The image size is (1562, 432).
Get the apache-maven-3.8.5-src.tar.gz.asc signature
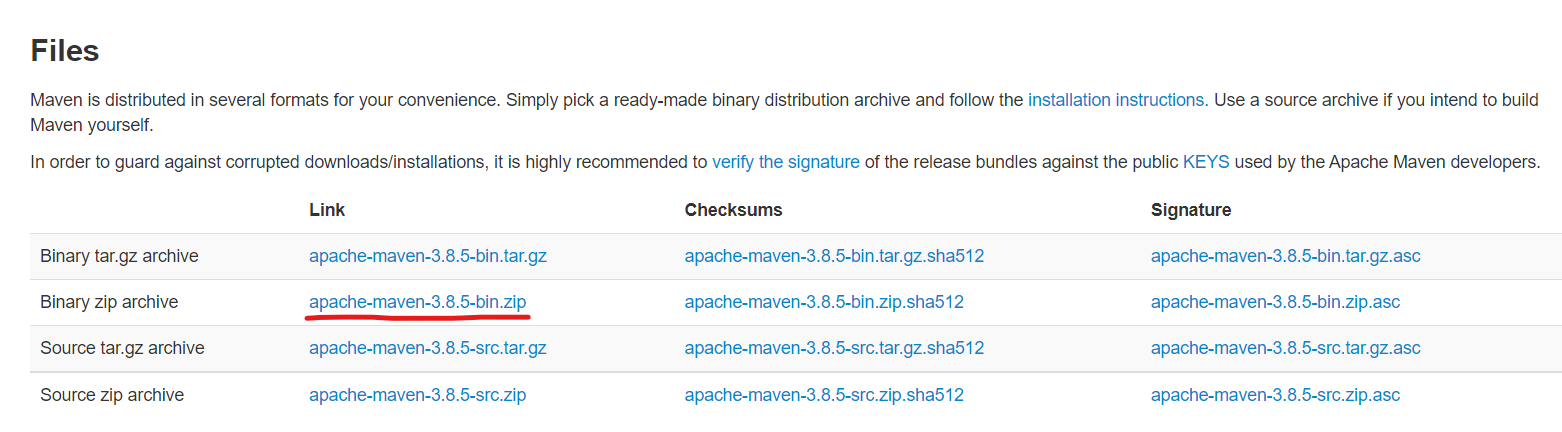pyautogui.click(x=1285, y=348)
